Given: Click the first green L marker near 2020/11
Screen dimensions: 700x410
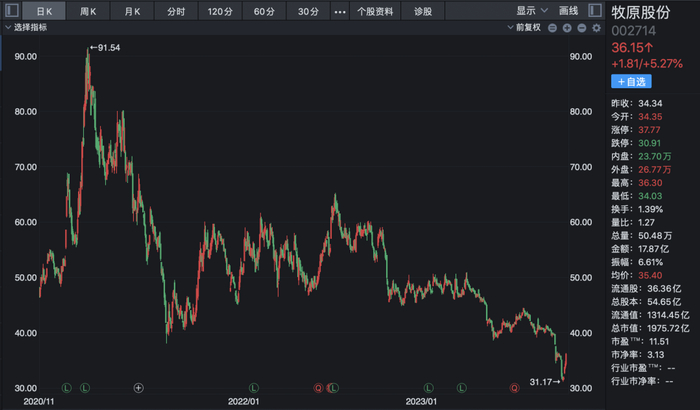Looking at the screenshot, I should [66, 386].
